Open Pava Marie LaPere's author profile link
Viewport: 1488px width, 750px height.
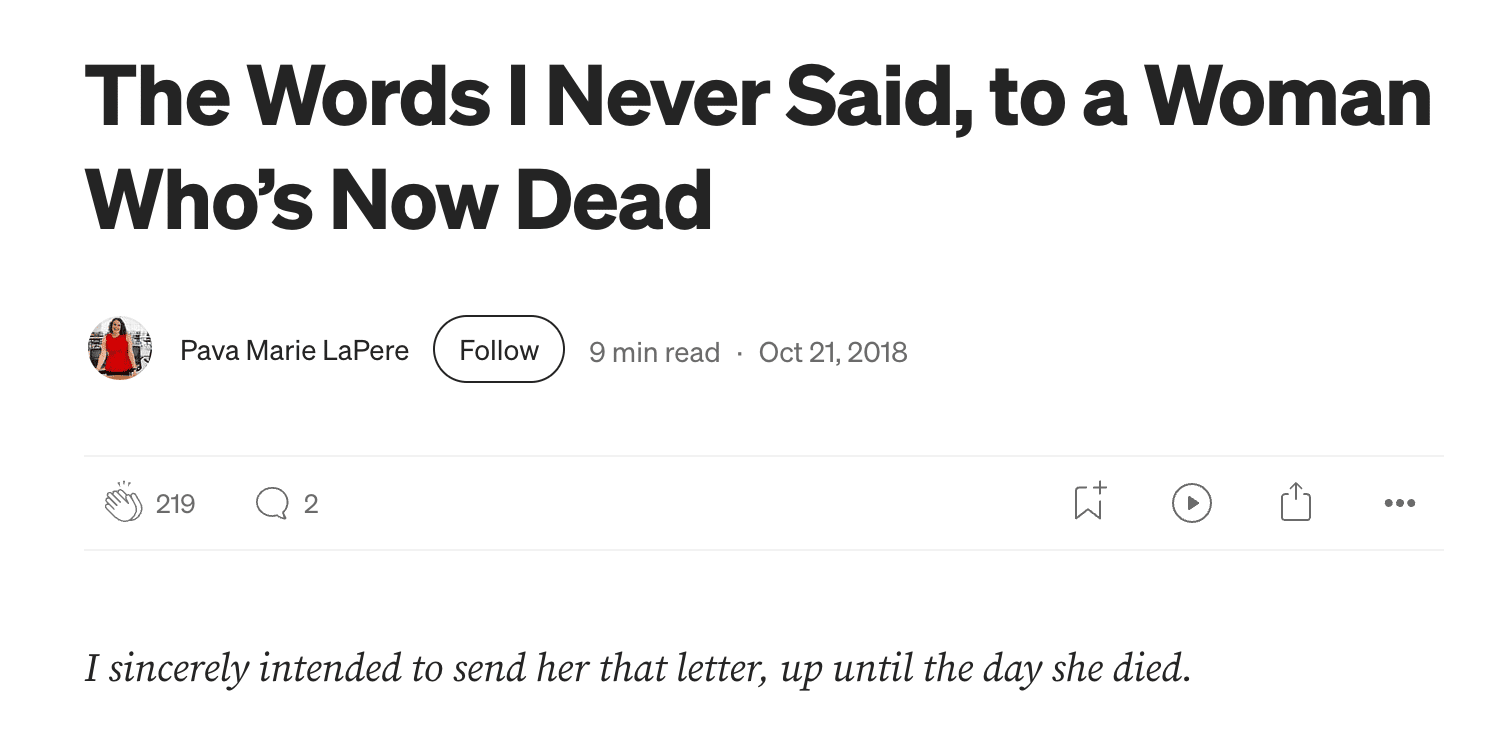coord(294,351)
